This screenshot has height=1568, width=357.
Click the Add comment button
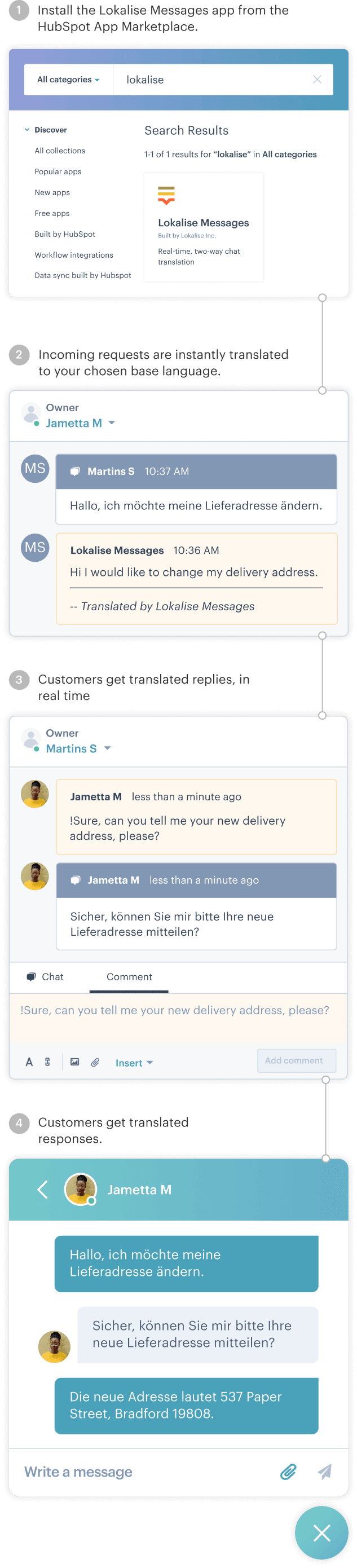coord(296,1060)
